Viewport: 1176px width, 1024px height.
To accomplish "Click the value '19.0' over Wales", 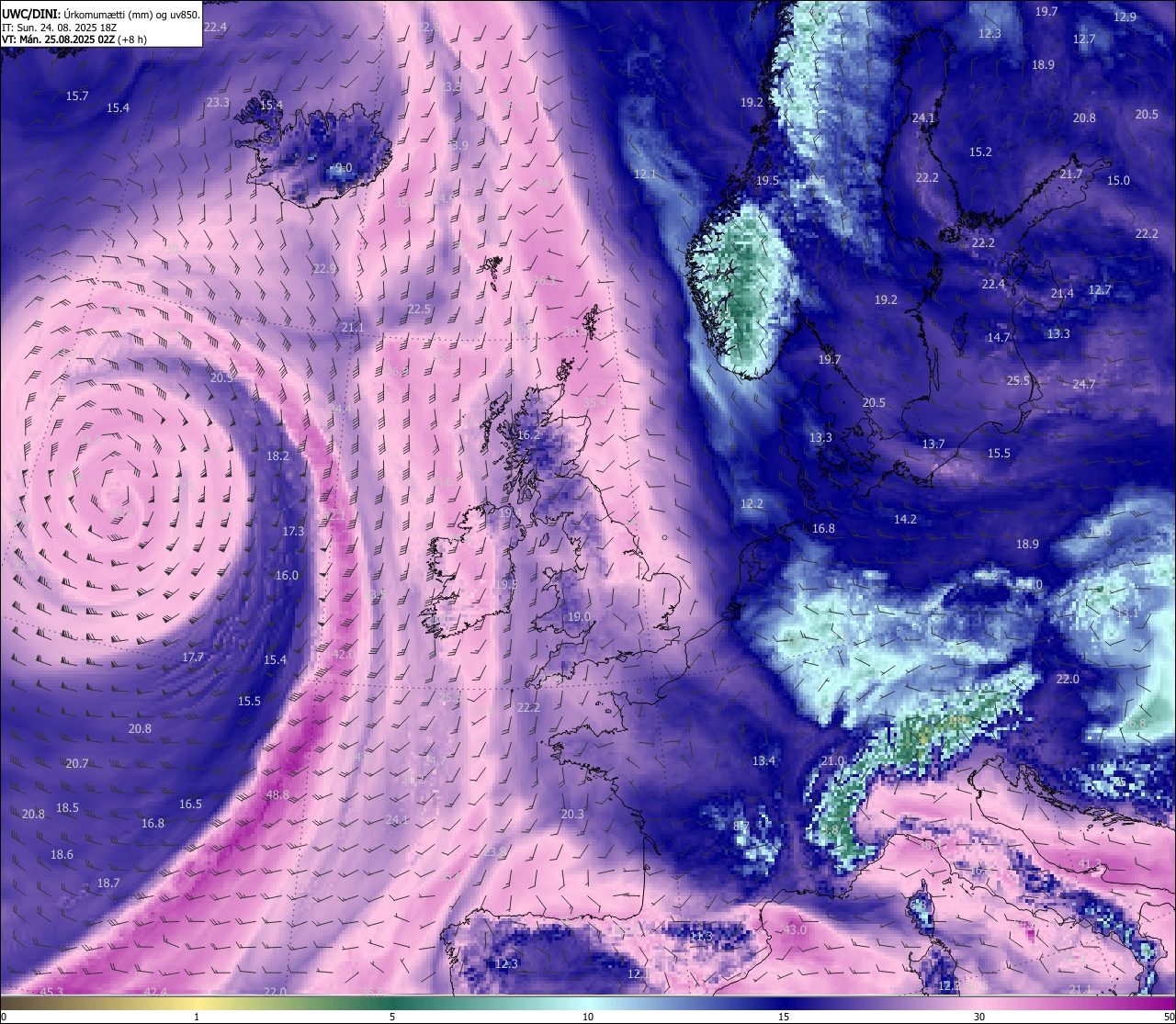I will pyautogui.click(x=579, y=616).
